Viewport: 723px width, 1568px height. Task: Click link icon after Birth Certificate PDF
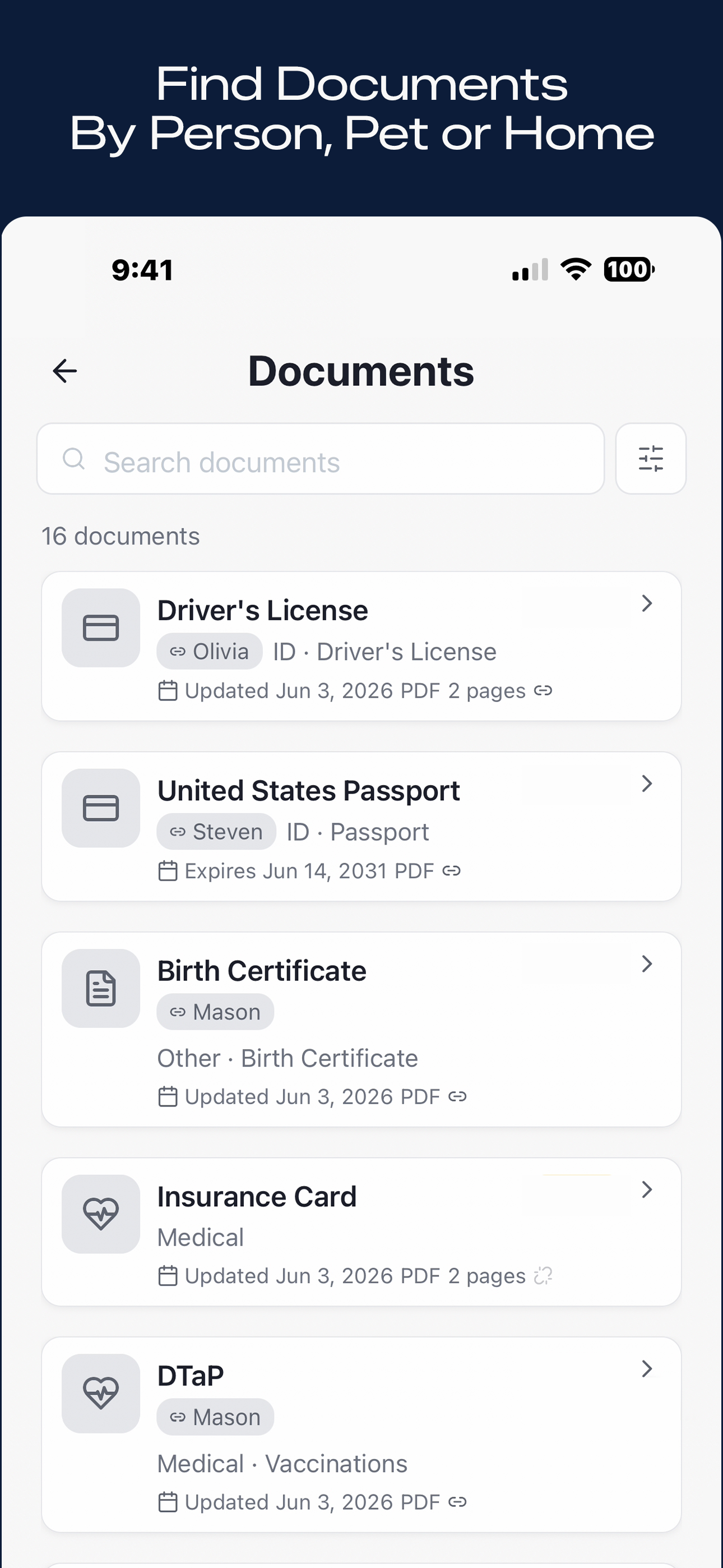tap(458, 1096)
